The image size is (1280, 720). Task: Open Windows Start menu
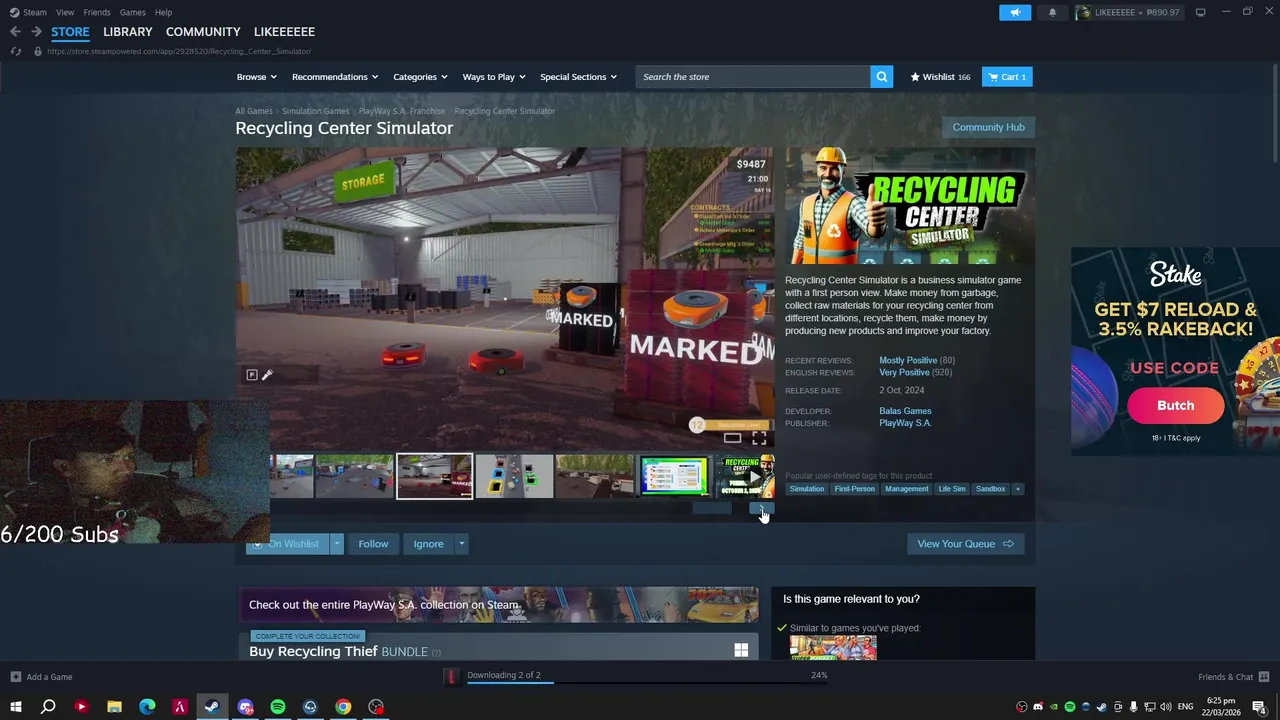coord(15,707)
